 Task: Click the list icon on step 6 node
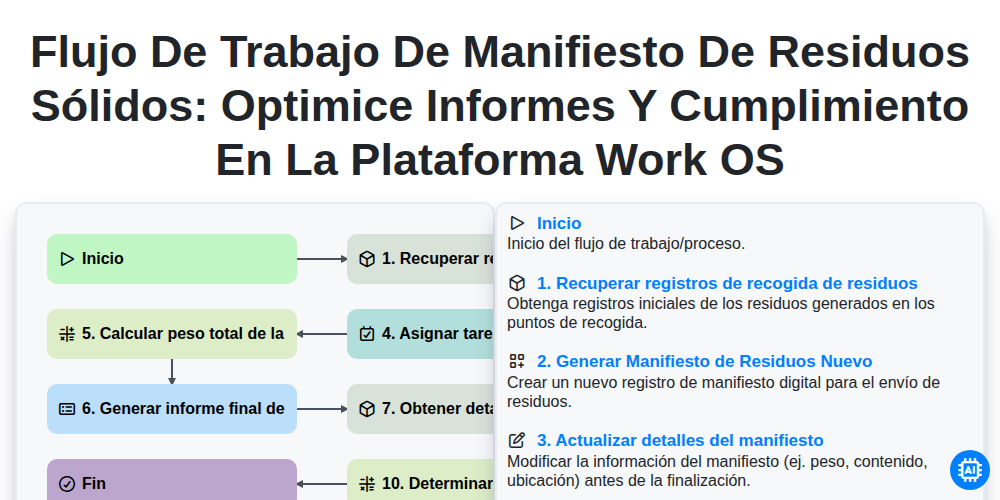[67, 409]
